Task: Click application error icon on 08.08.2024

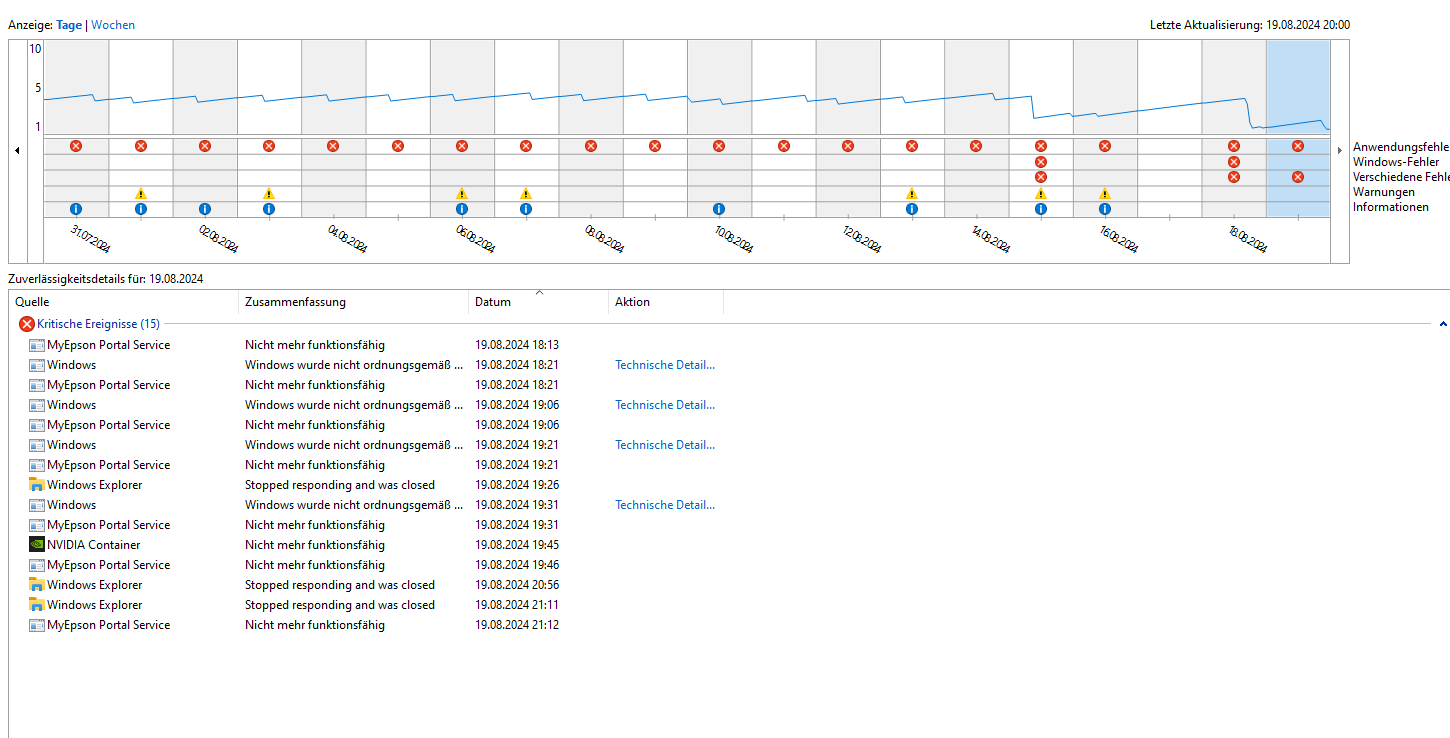Action: pos(591,146)
